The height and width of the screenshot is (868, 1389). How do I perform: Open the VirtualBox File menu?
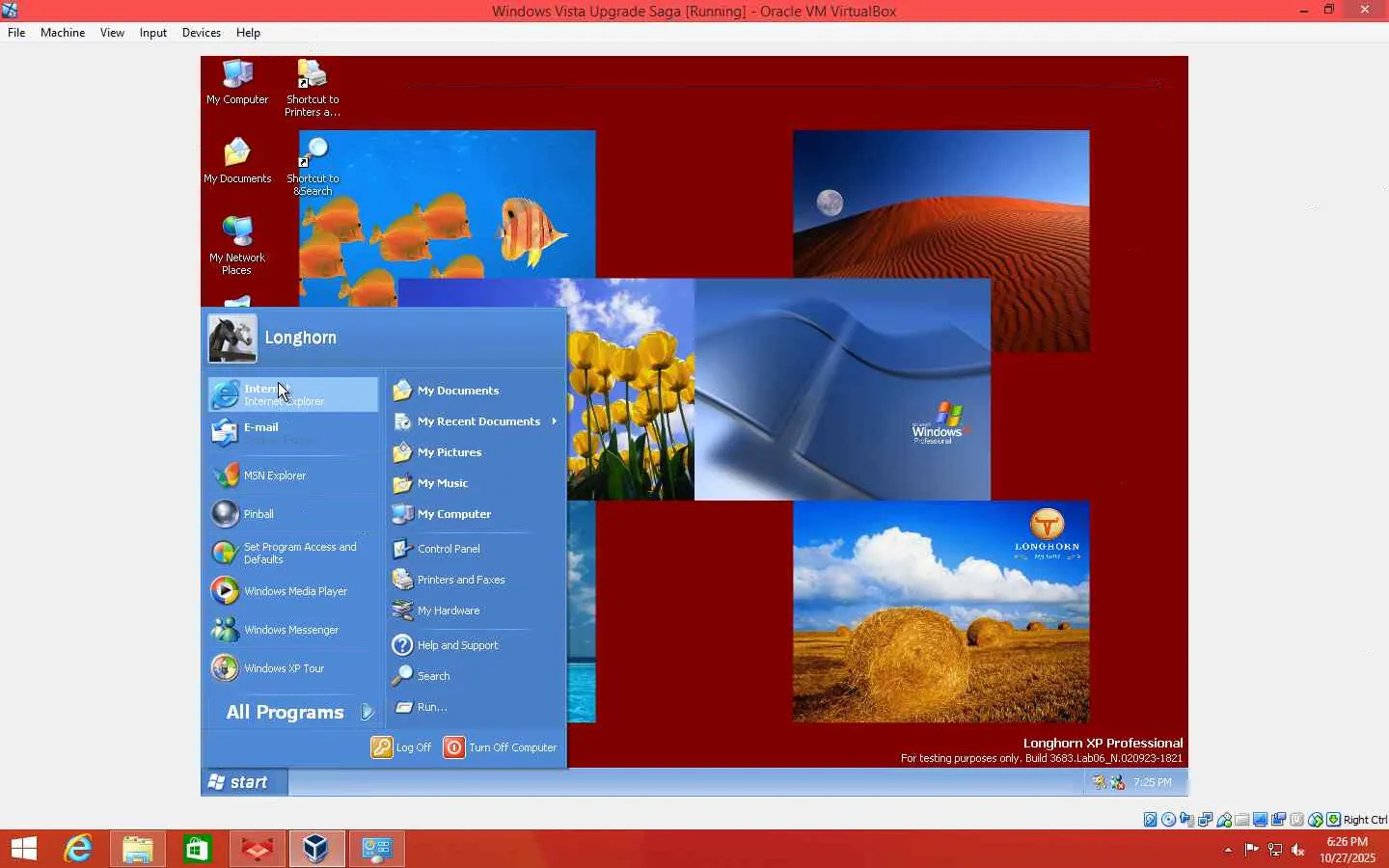click(16, 33)
